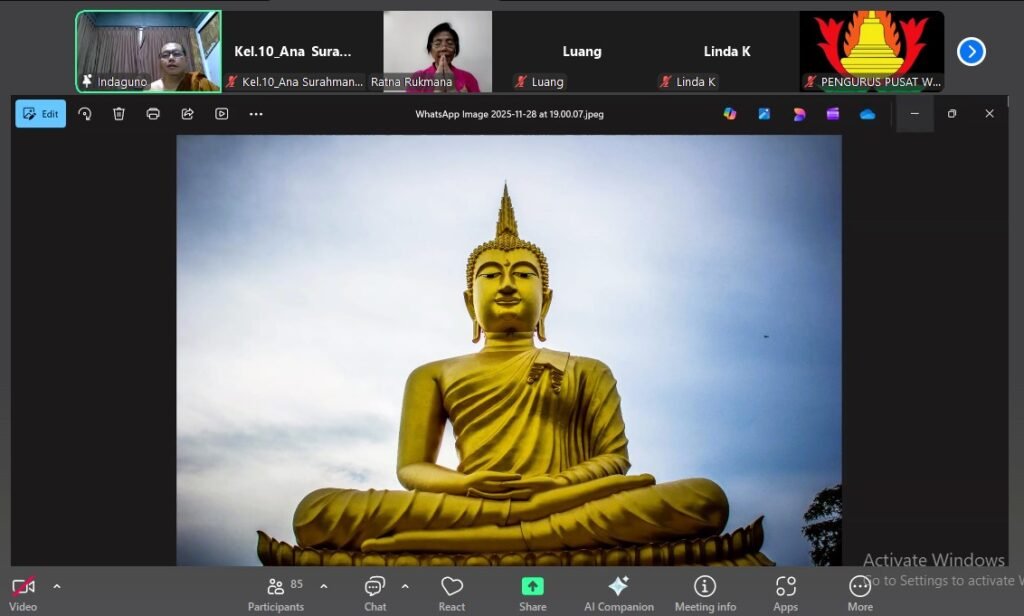The height and width of the screenshot is (616, 1024).
Task: Click the Edit button in Photos
Action: pyautogui.click(x=41, y=114)
